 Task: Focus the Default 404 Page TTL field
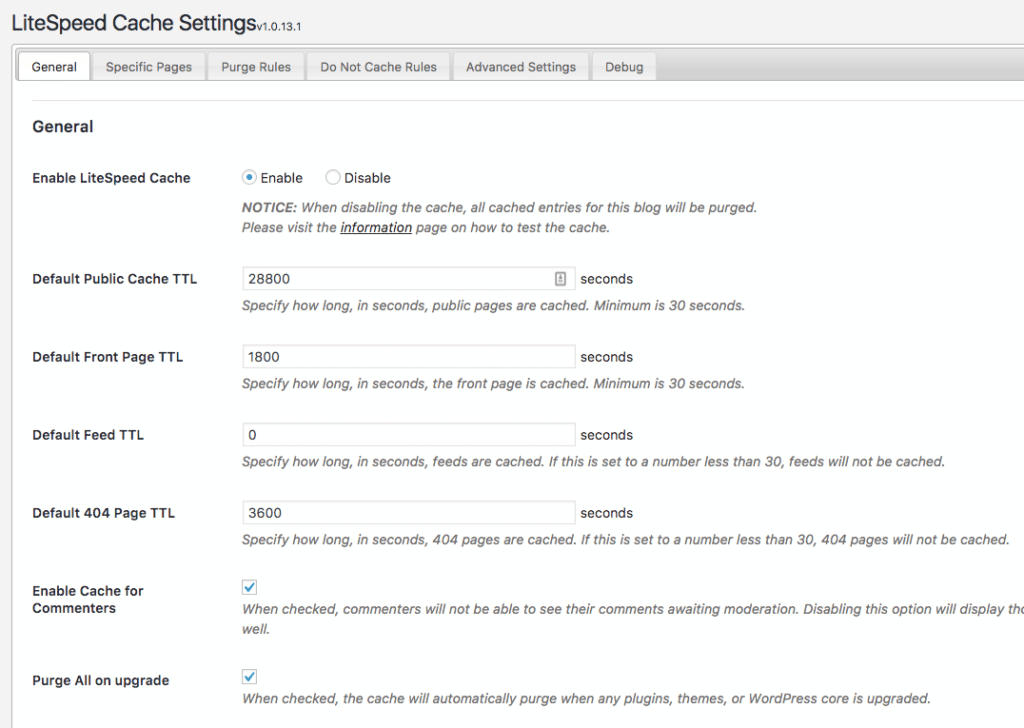click(x=408, y=513)
